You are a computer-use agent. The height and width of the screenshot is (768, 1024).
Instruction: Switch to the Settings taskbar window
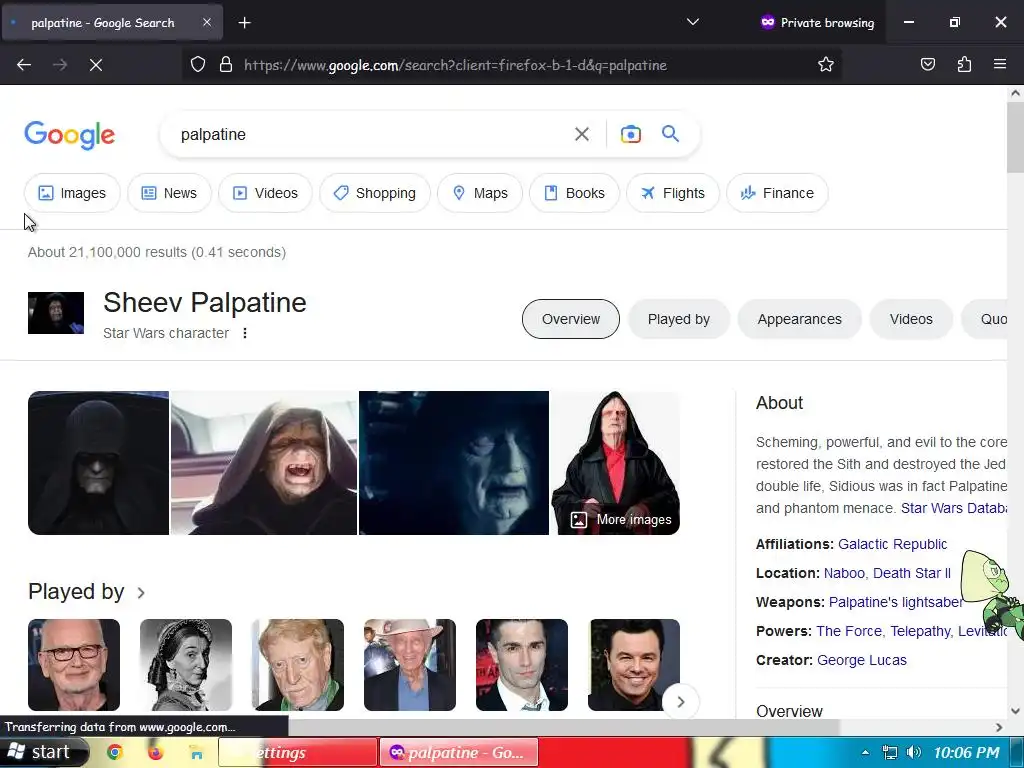[x=298, y=752]
